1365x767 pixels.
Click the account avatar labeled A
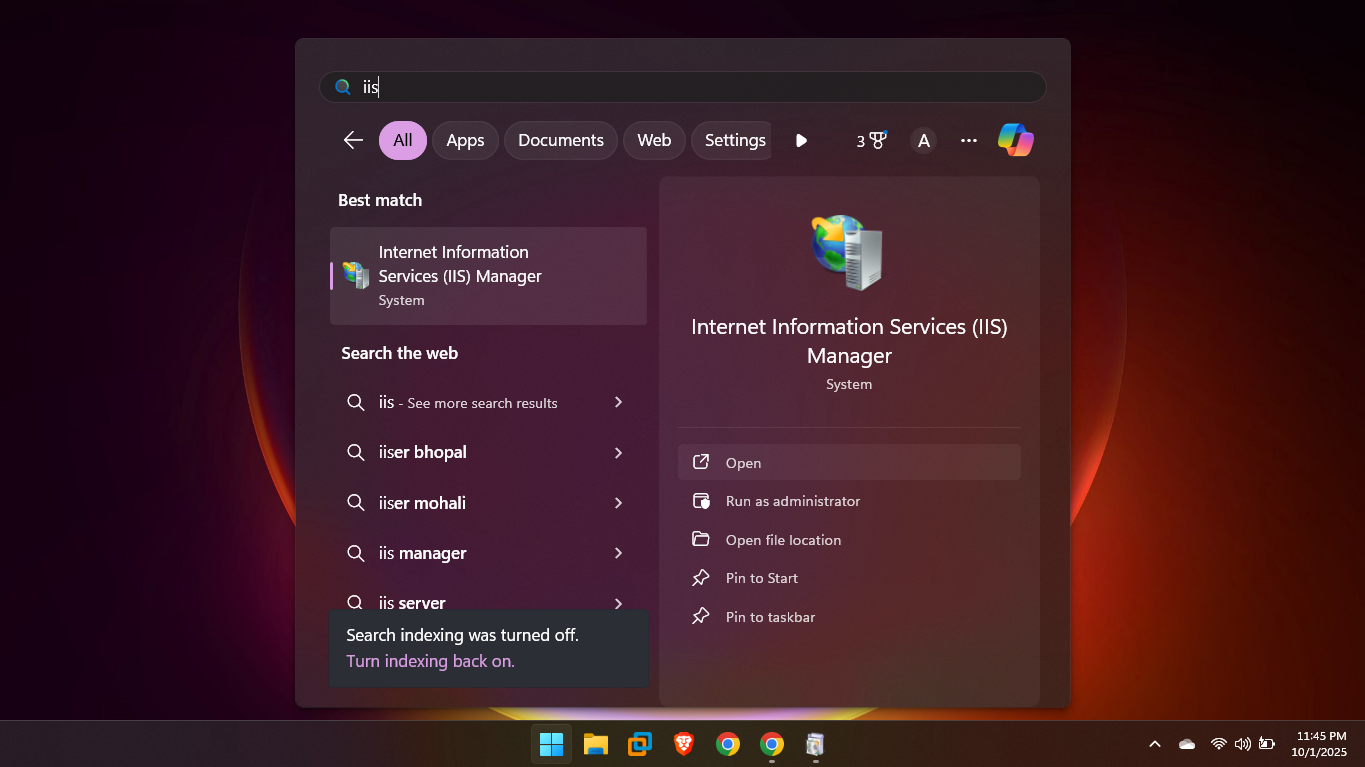[924, 140]
